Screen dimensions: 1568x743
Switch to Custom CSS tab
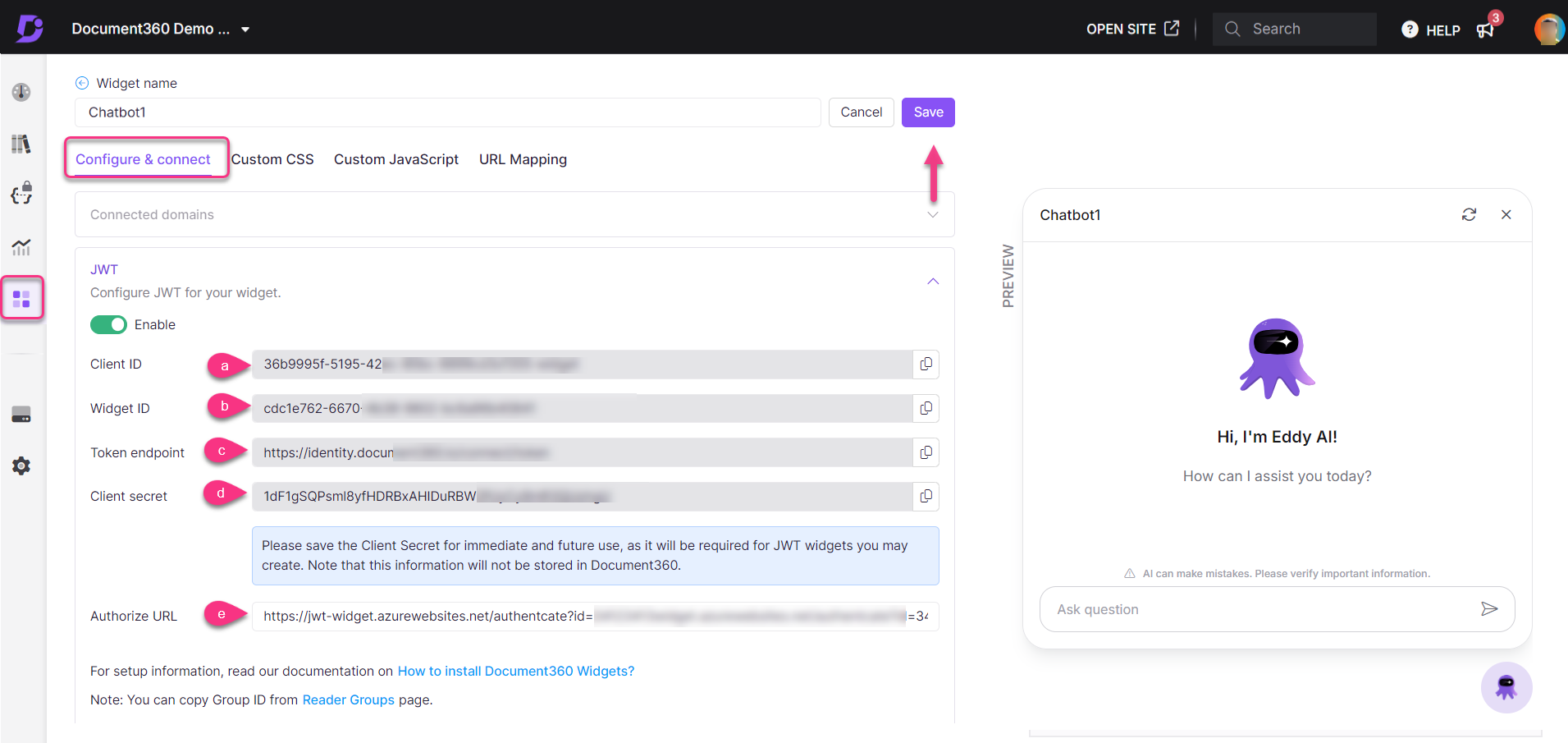tap(272, 159)
